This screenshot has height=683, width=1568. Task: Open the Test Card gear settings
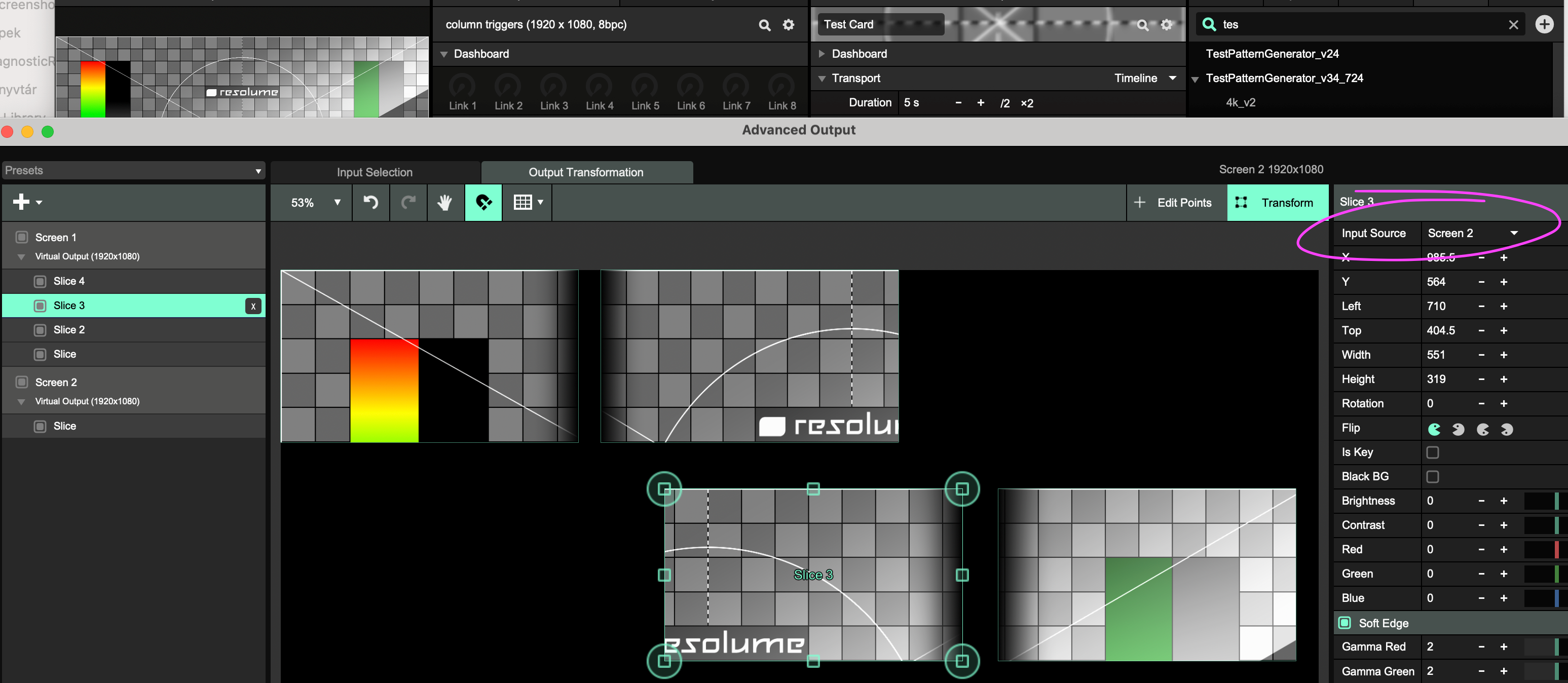click(1166, 25)
